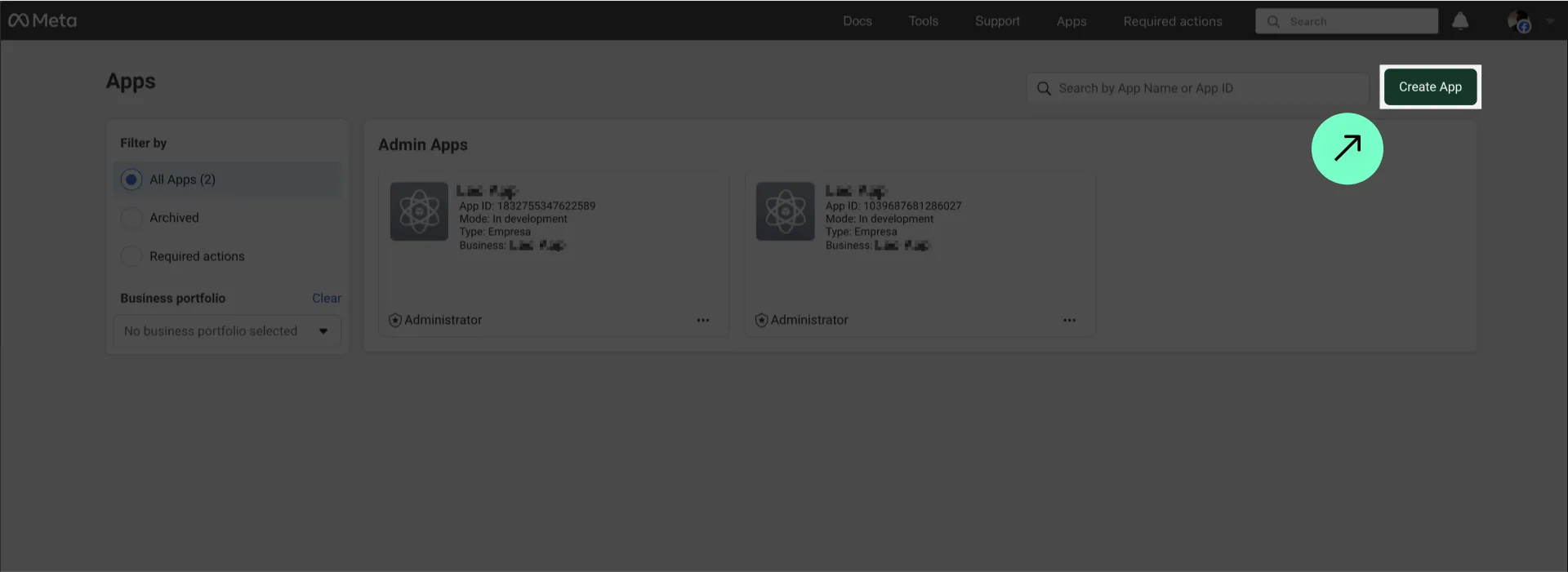The image size is (1568, 572).
Task: Clear the business portfolio filter
Action: click(x=327, y=298)
